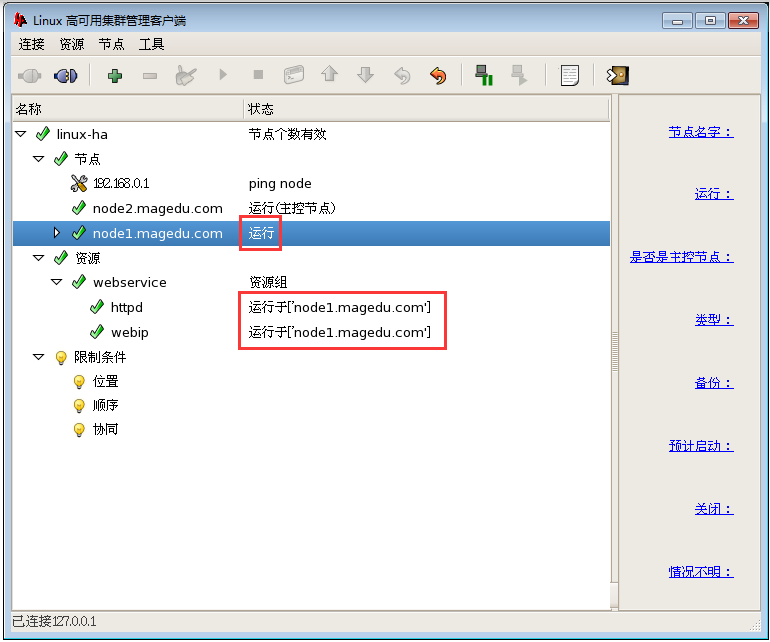Image resolution: width=770 pixels, height=642 pixels.
Task: Select the webservice resource group row
Action: 311,282
